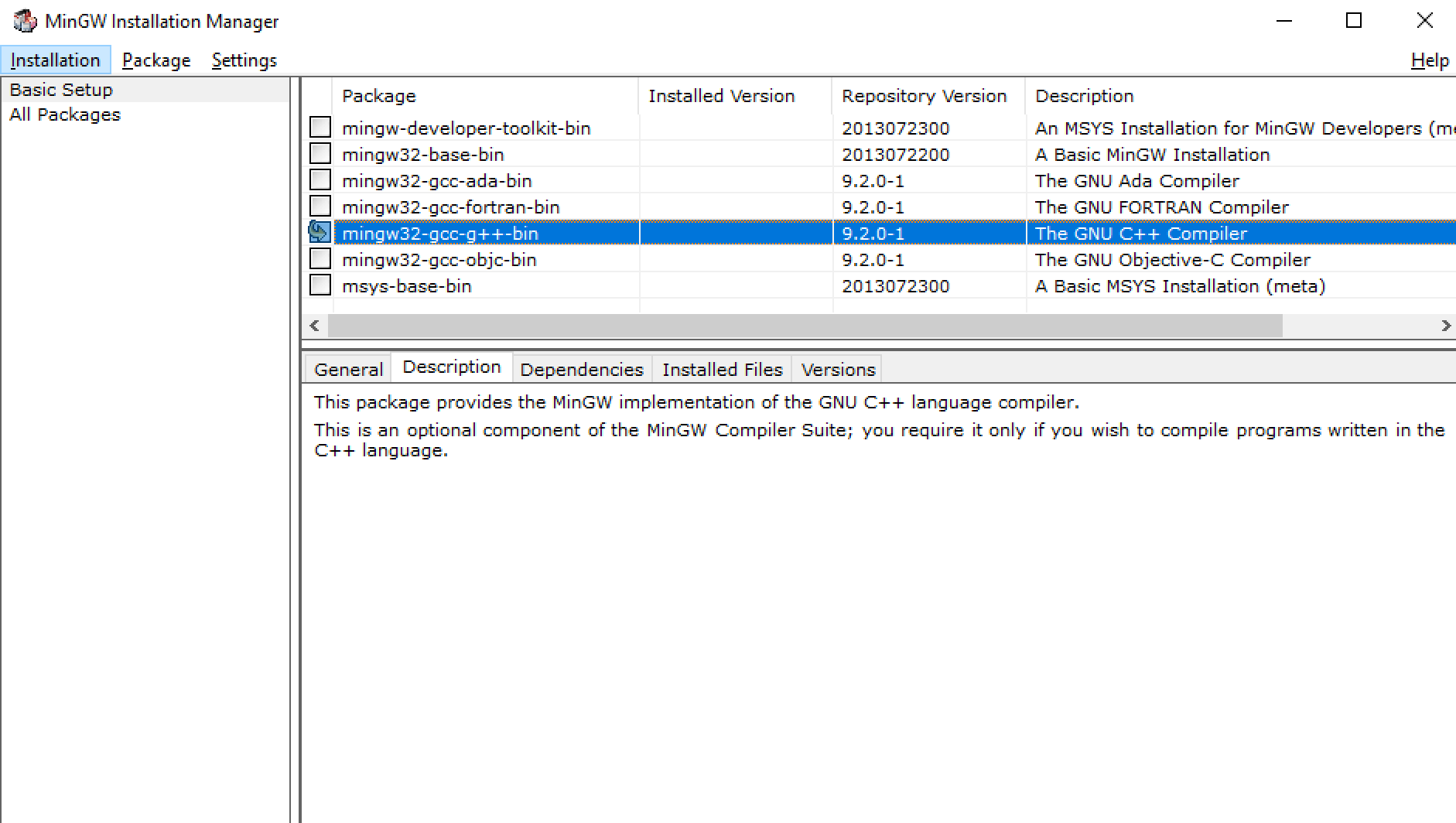The image size is (1456, 823).
Task: Open the Package menu
Action: point(156,60)
